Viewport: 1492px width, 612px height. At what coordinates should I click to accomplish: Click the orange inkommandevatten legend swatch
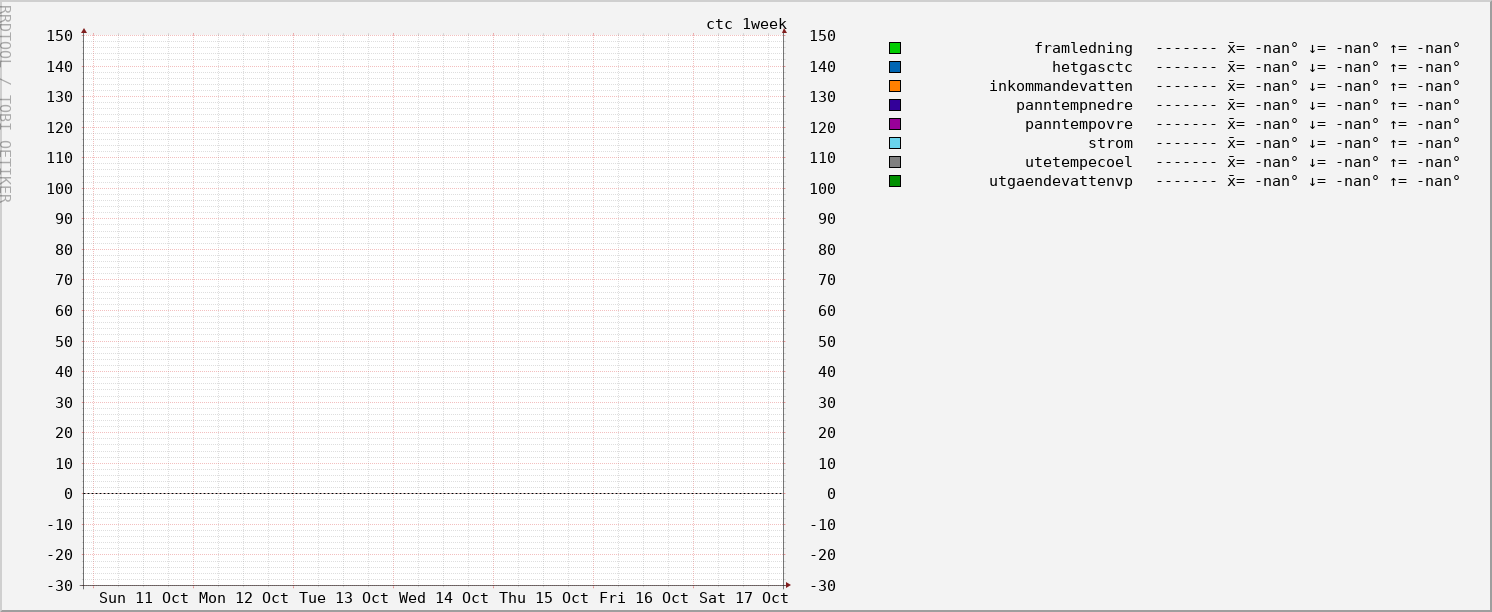click(x=894, y=86)
